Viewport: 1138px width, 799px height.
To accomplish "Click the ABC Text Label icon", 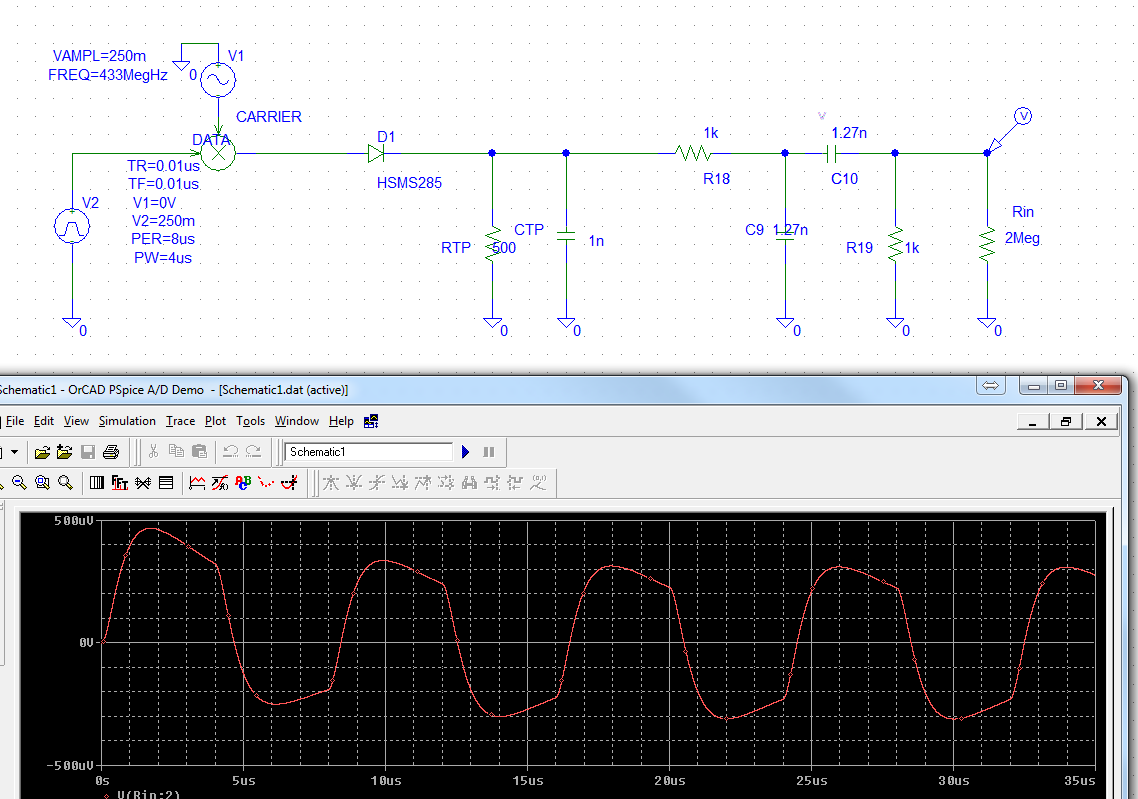I will 243,483.
